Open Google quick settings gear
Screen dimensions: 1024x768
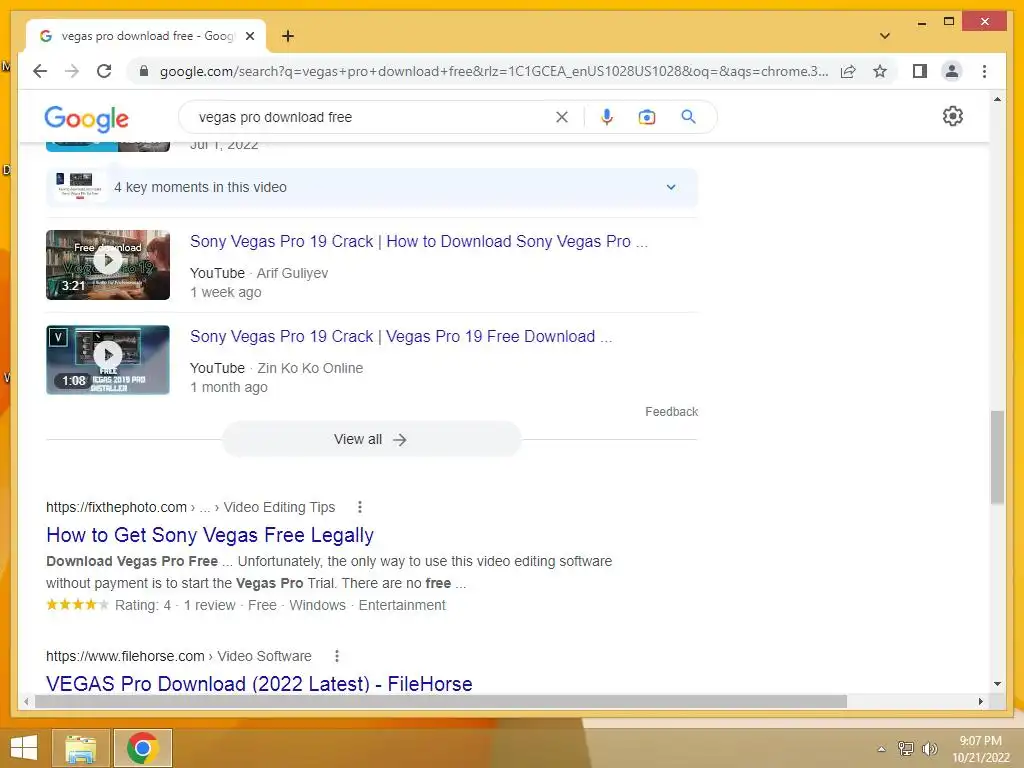952,116
